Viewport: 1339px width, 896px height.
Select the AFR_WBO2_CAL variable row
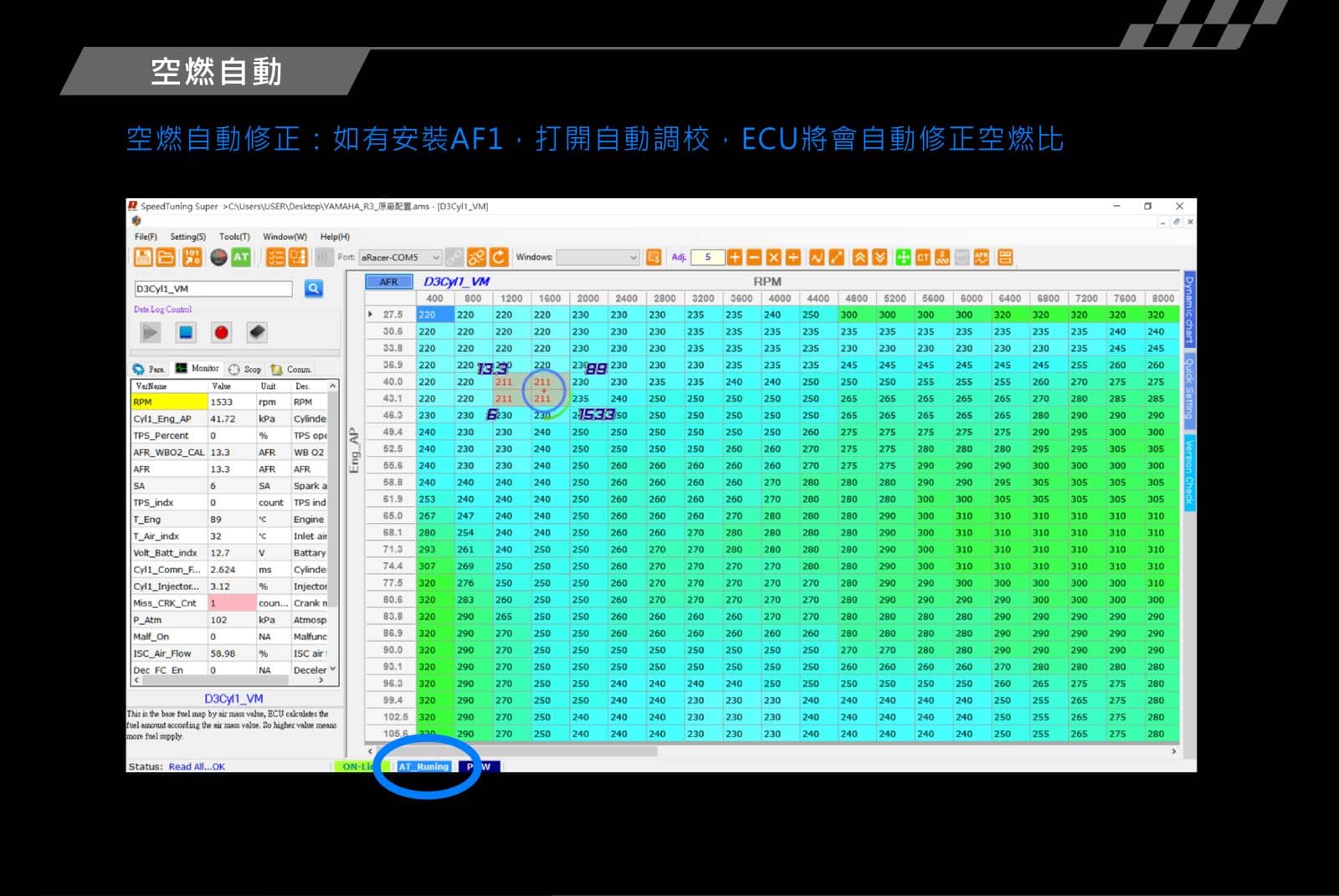click(229, 453)
